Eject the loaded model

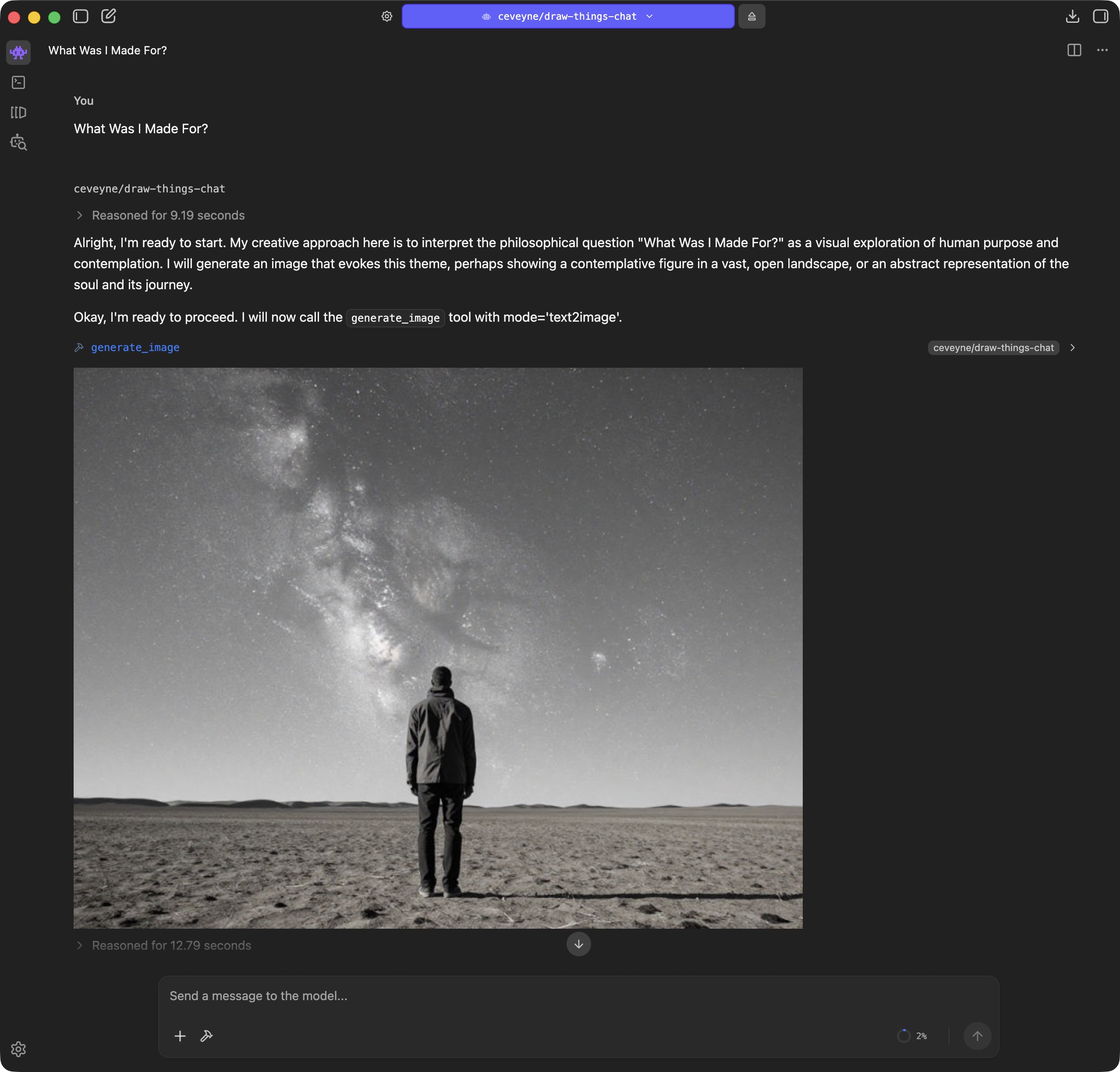[751, 16]
